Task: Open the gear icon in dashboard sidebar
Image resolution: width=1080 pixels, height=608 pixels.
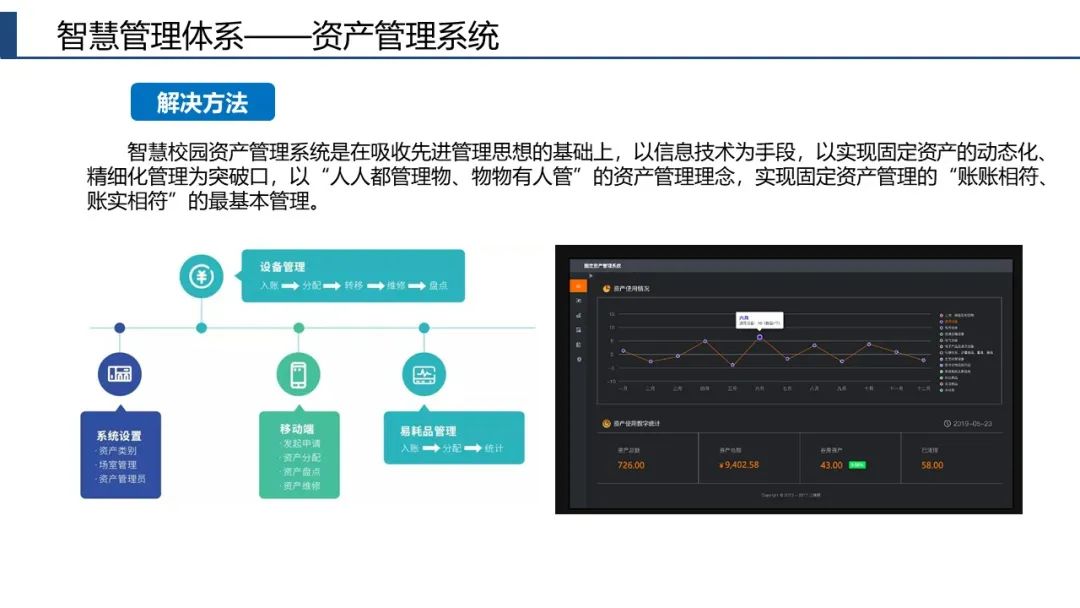Action: tap(579, 359)
